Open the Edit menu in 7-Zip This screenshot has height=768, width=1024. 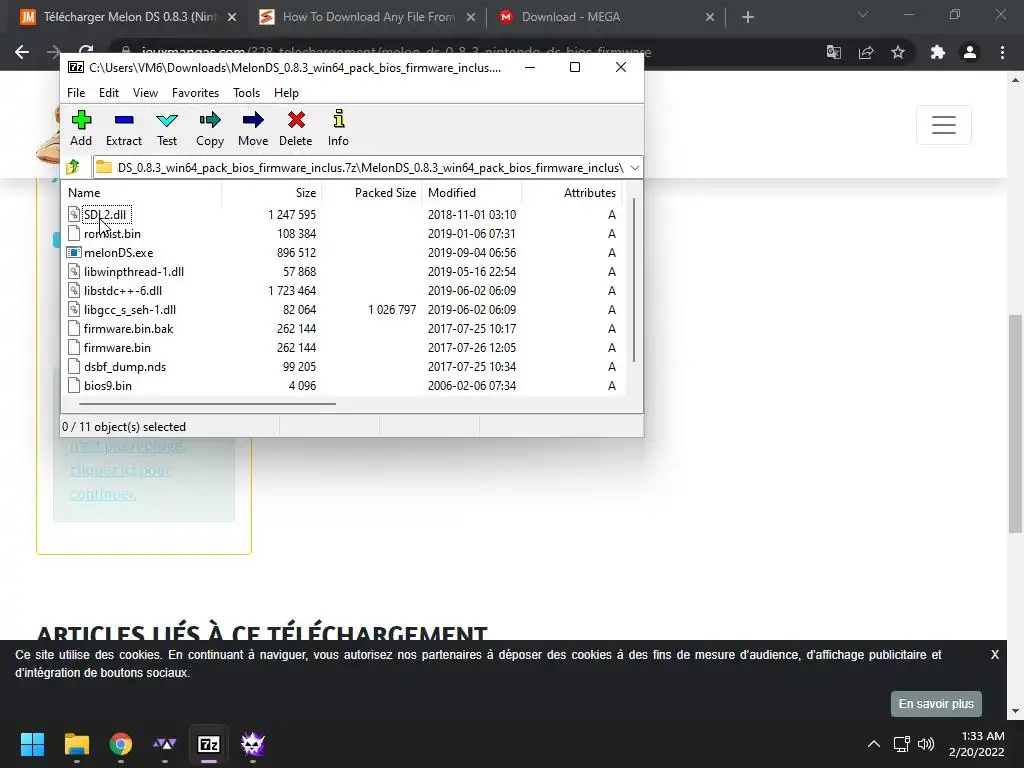108,93
